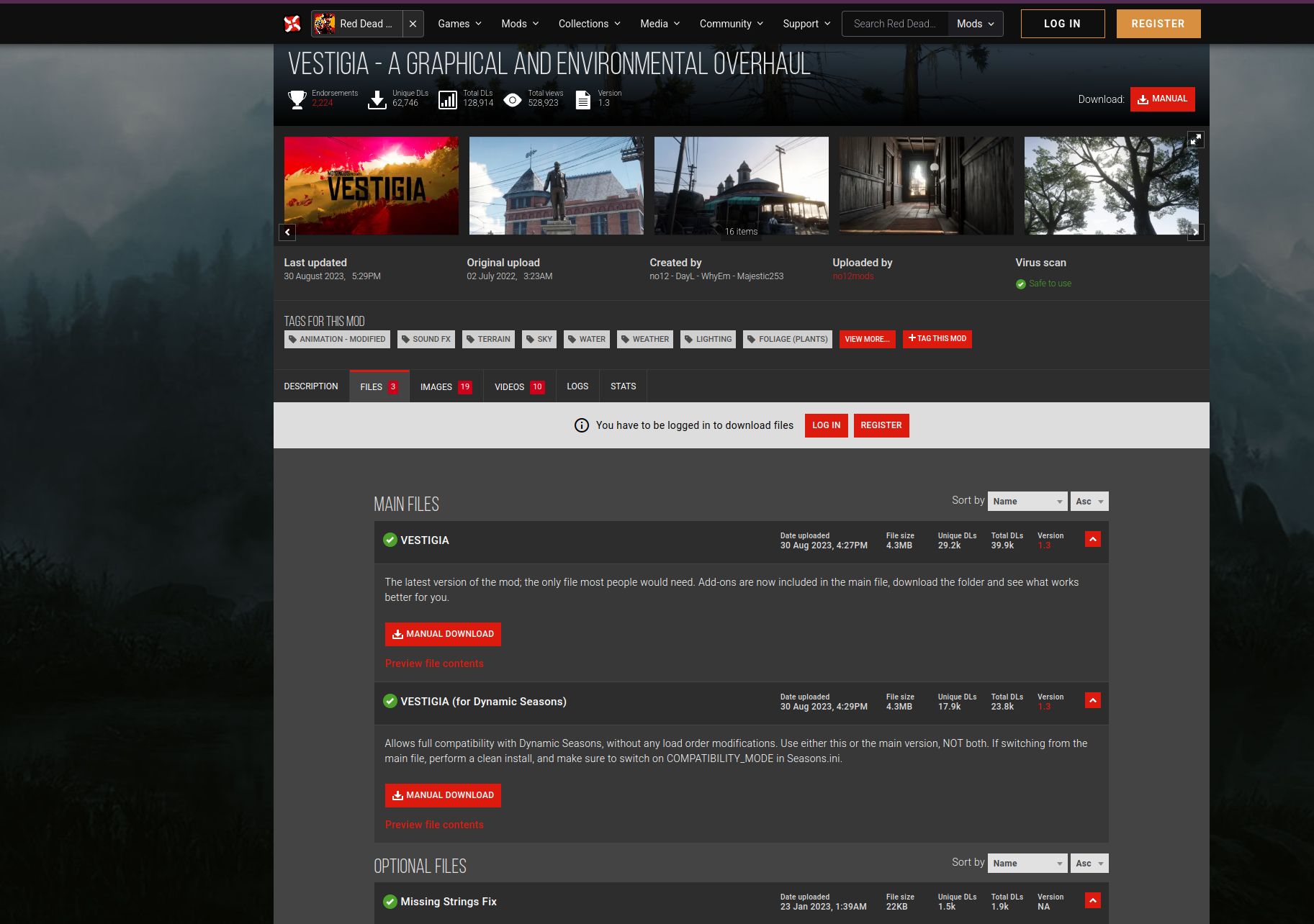Click LOG IN in download notice bar

pos(827,425)
